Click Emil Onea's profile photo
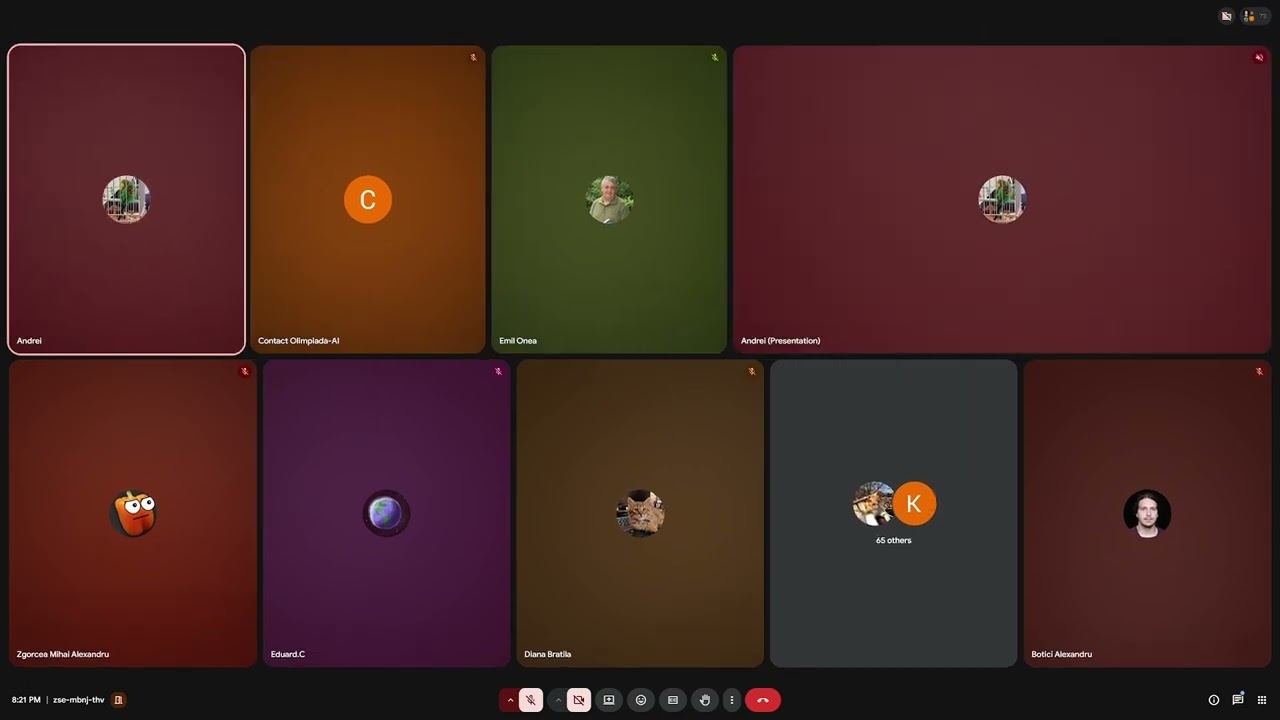 click(609, 200)
